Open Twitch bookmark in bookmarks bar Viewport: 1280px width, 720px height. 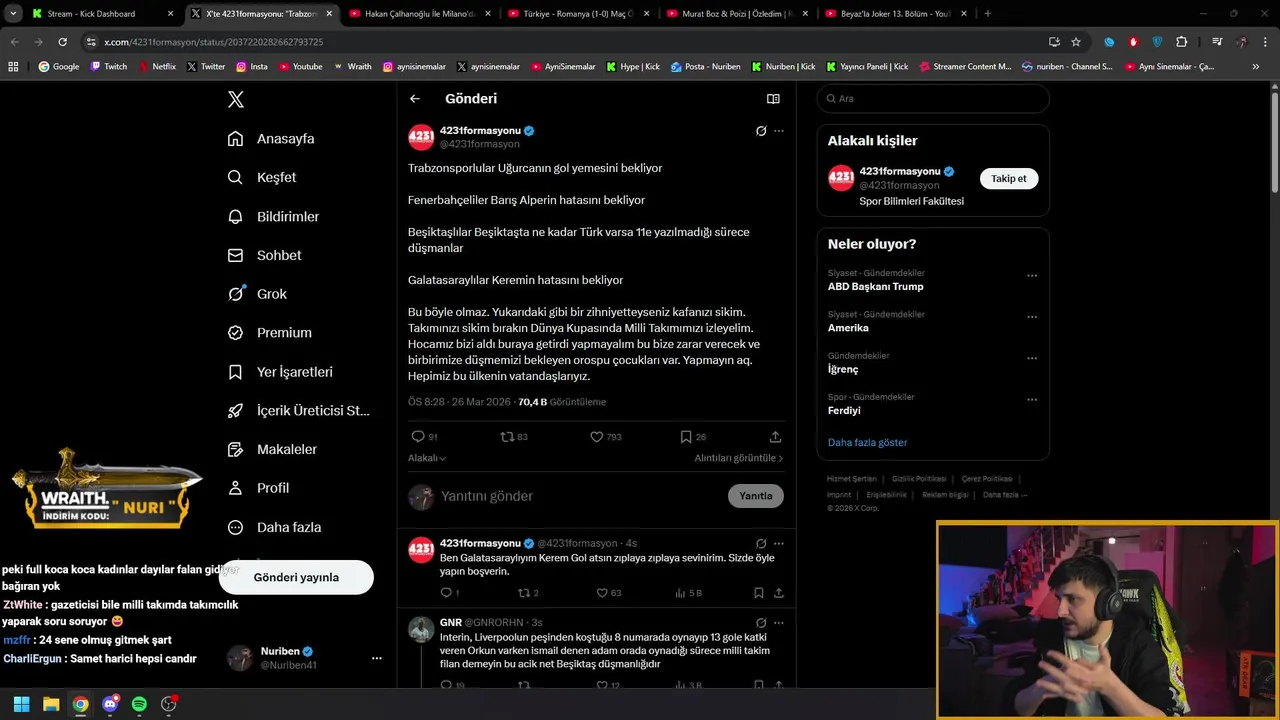coord(109,67)
